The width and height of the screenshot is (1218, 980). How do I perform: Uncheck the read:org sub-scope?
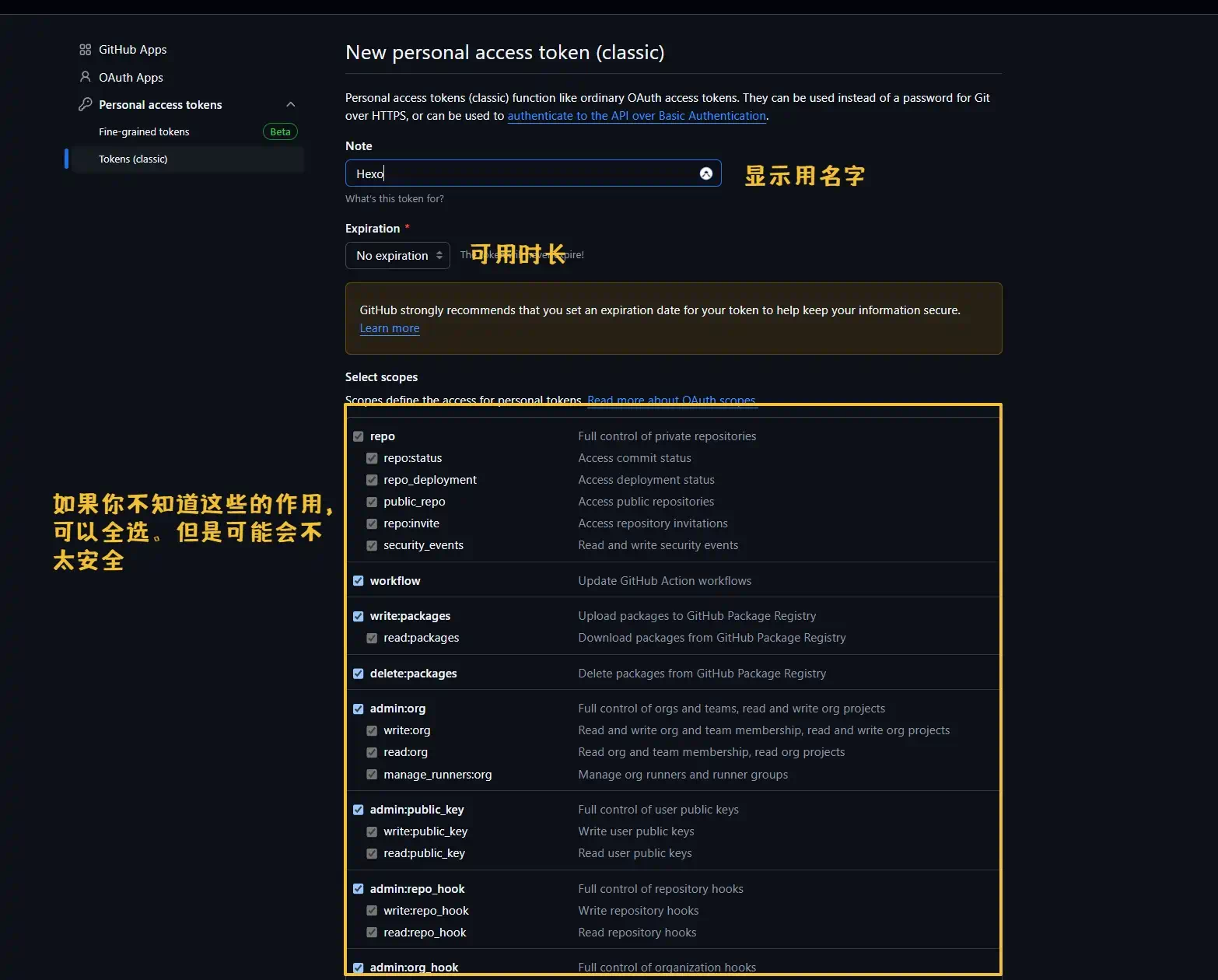pos(372,752)
